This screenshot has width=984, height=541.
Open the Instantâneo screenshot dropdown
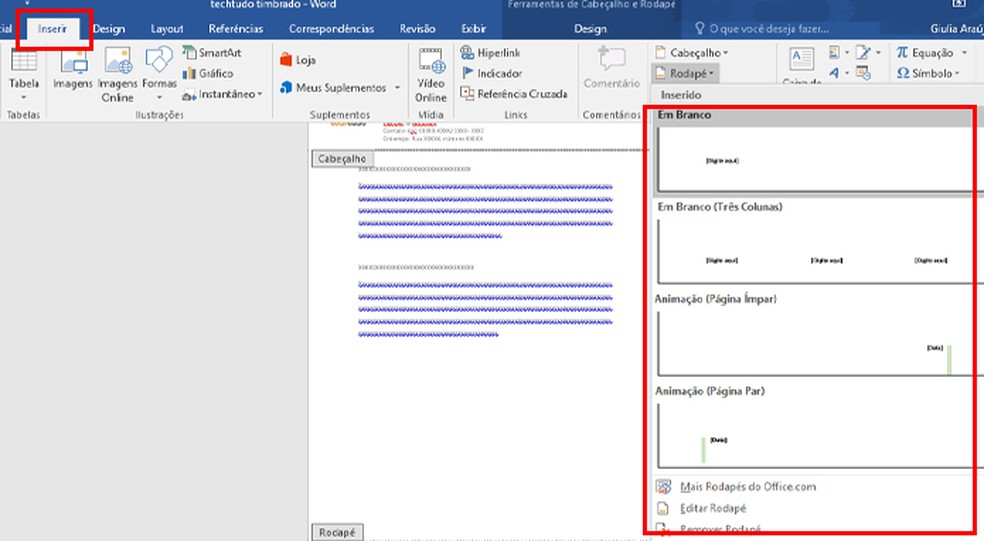pos(222,94)
